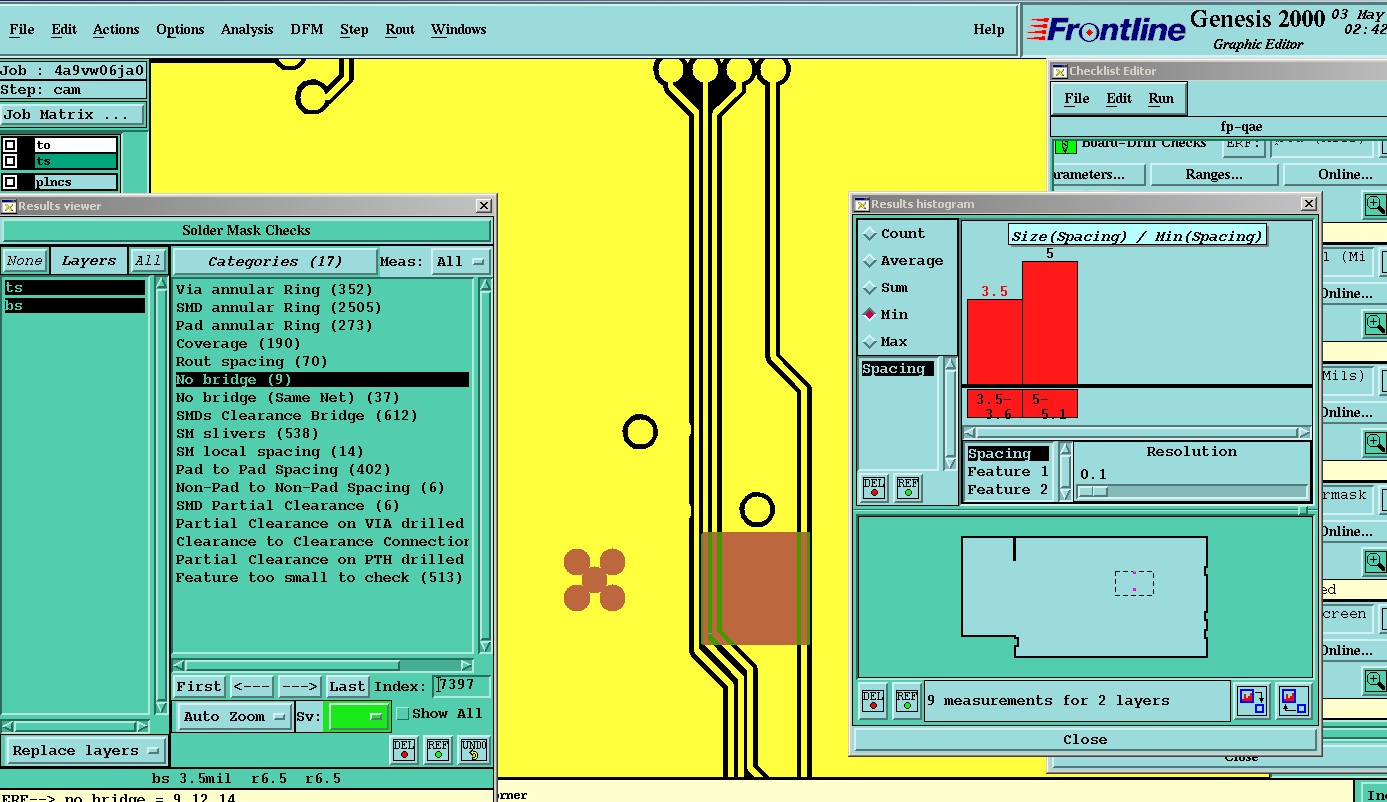The width and height of the screenshot is (1387, 802).
Task: Select No bridge (9) category
Action: (322, 380)
